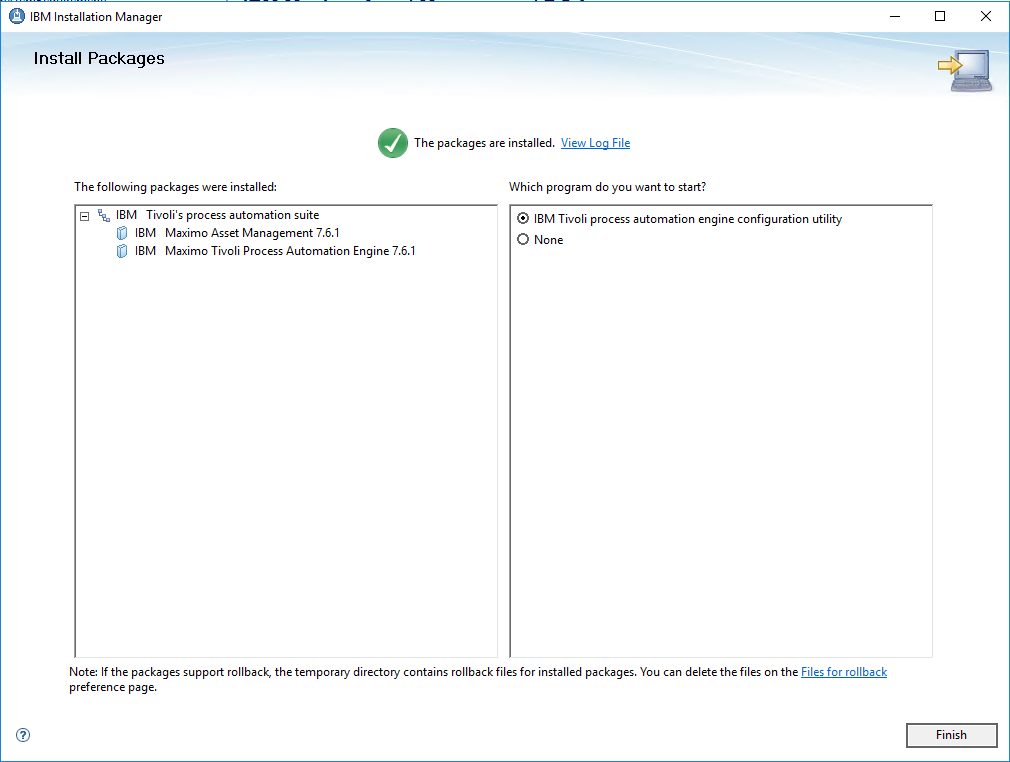Screen dimensions: 1010x762
Task: Click 'The following packages were installed:' label
Action: coord(175,187)
